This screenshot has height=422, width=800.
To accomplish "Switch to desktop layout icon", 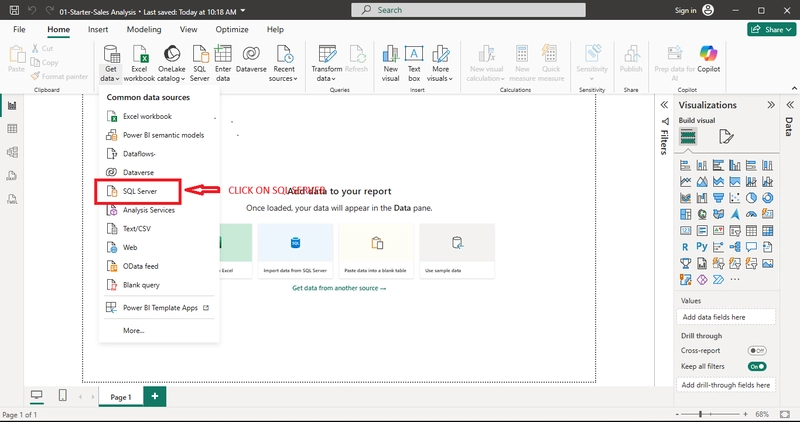I will pyautogui.click(x=37, y=395).
